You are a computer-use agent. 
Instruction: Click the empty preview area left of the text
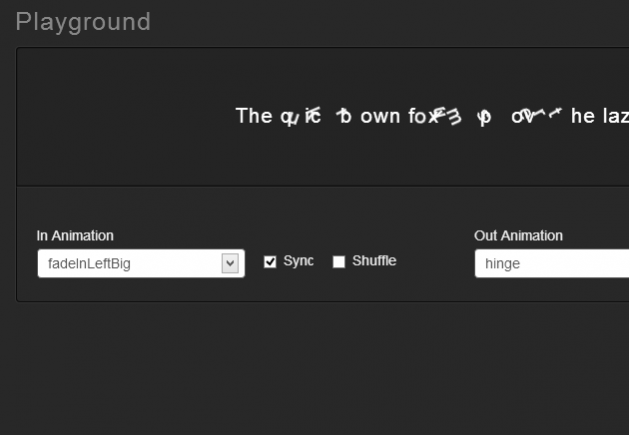click(x=120, y=116)
